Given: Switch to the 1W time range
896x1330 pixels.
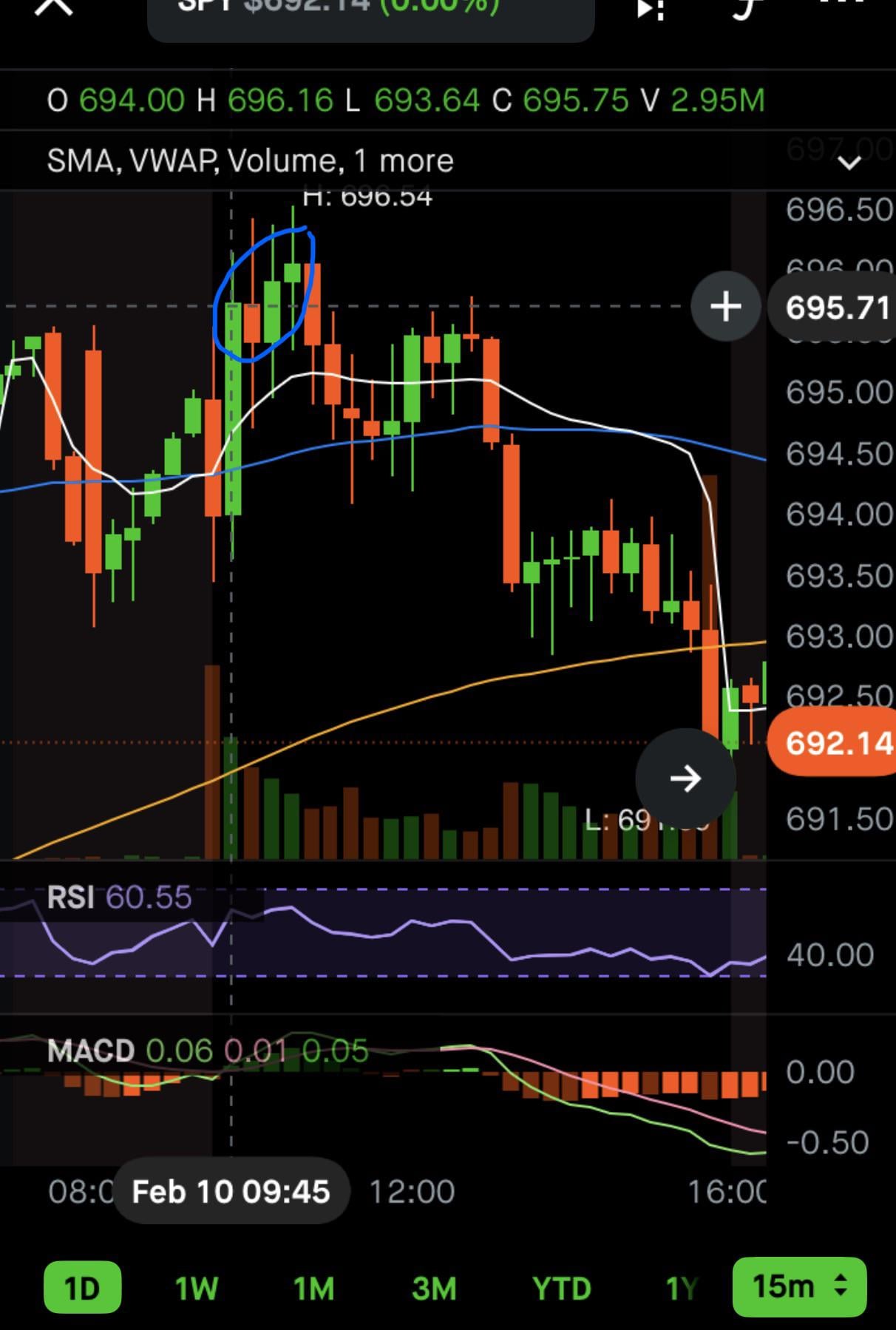Looking at the screenshot, I should [x=196, y=1288].
